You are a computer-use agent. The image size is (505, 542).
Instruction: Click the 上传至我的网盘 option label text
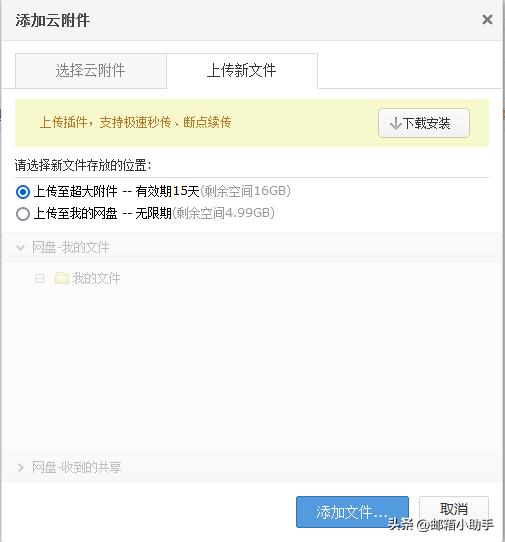click(76, 213)
